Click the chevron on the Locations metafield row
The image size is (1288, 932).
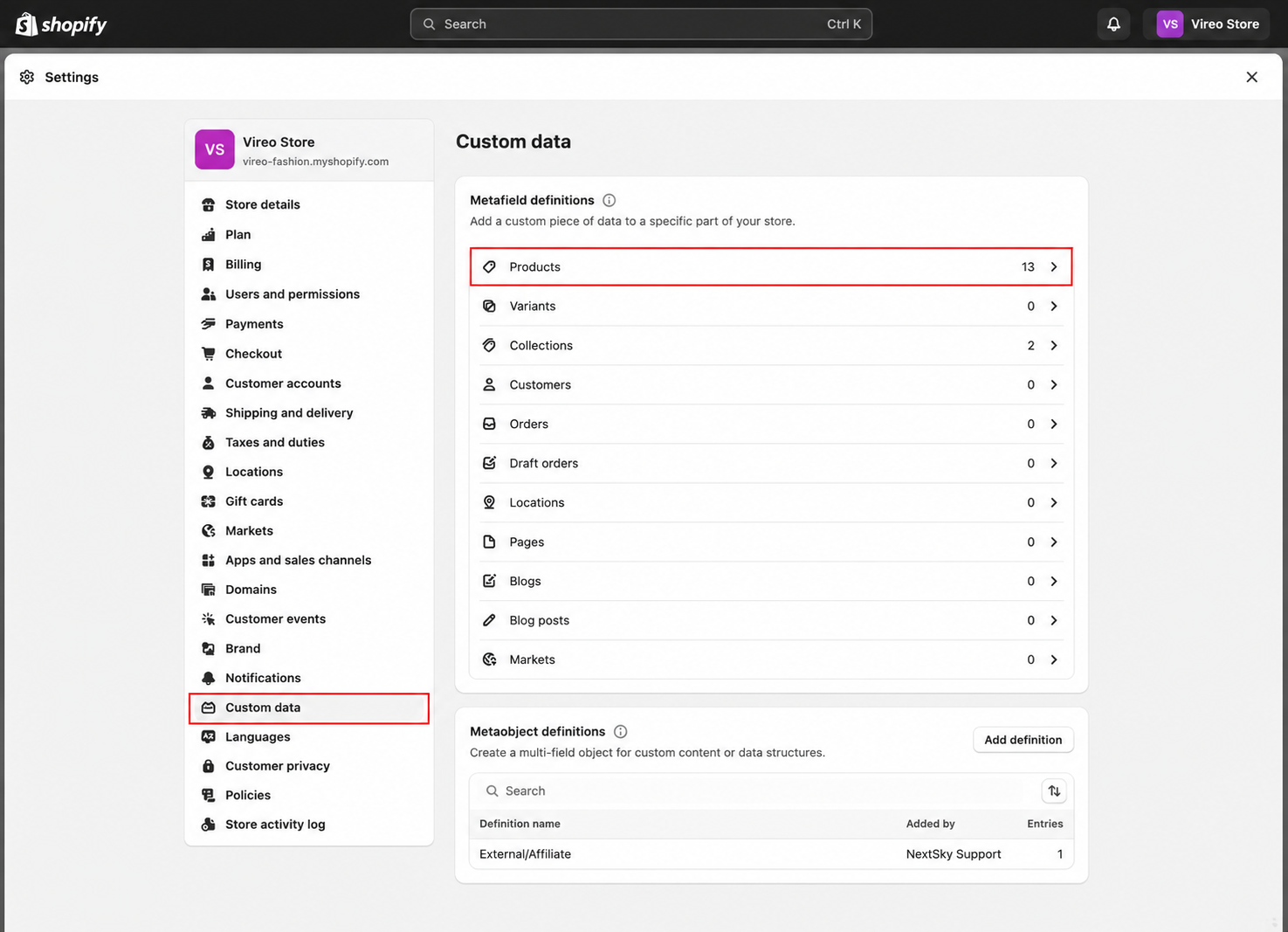1054,502
